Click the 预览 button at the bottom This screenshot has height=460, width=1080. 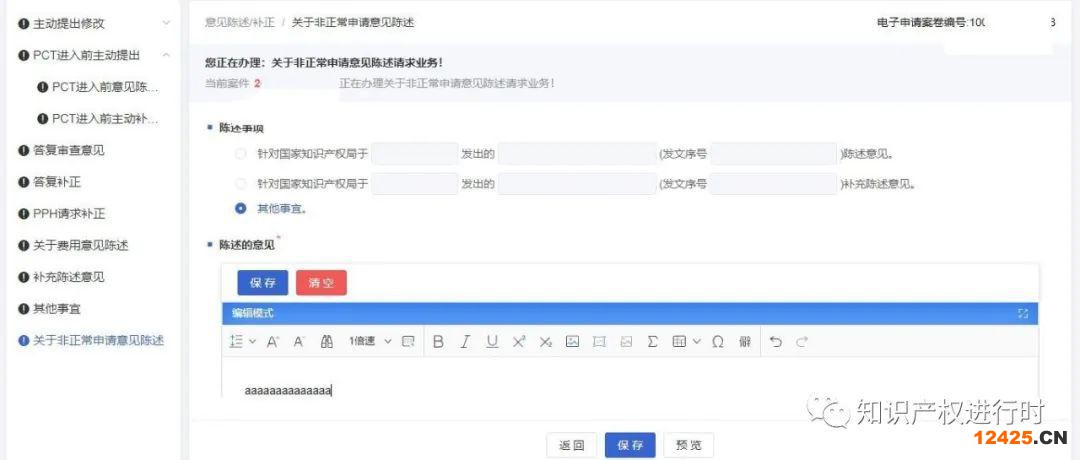(x=689, y=445)
